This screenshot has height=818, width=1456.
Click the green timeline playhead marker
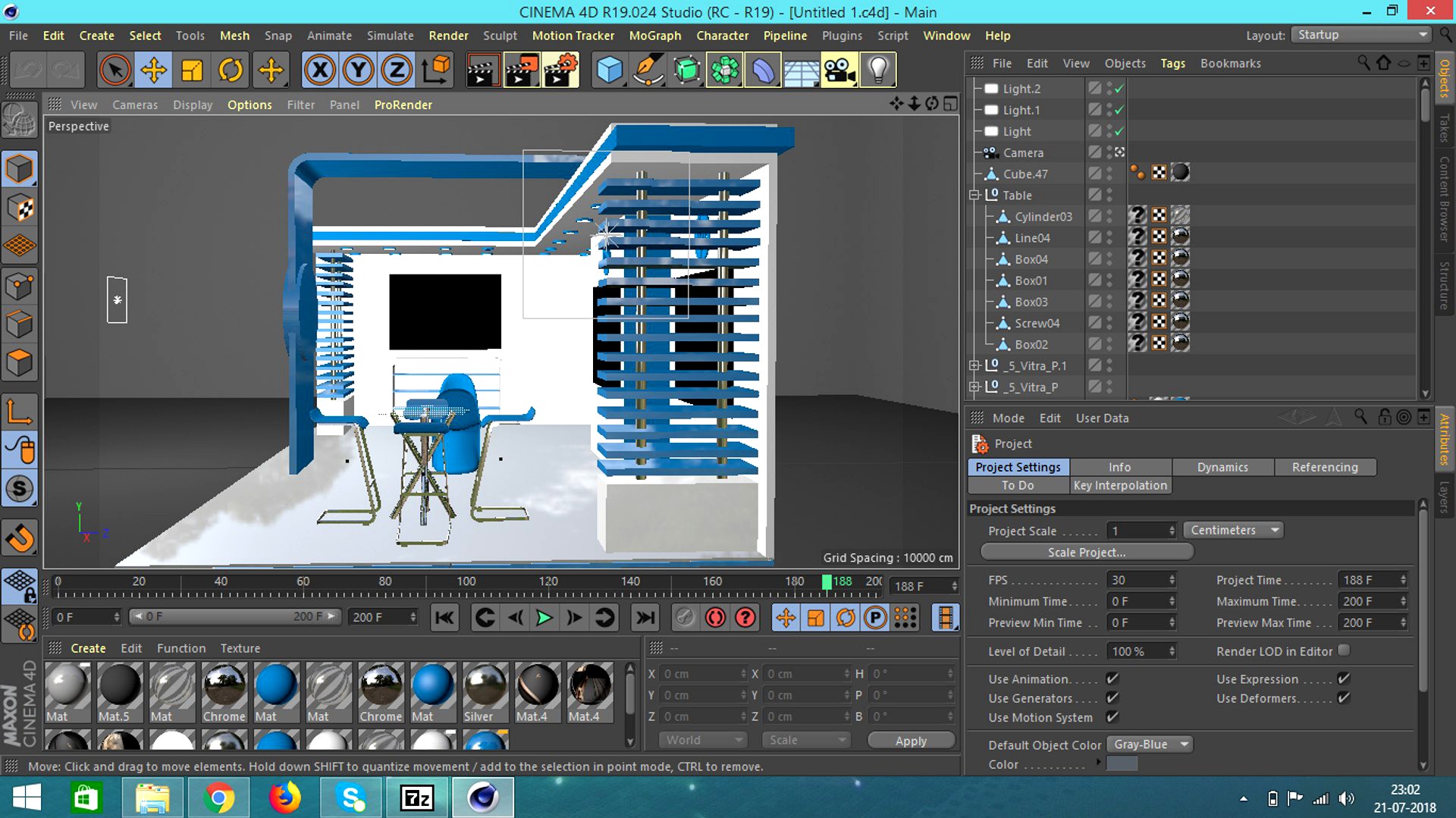pos(827,581)
